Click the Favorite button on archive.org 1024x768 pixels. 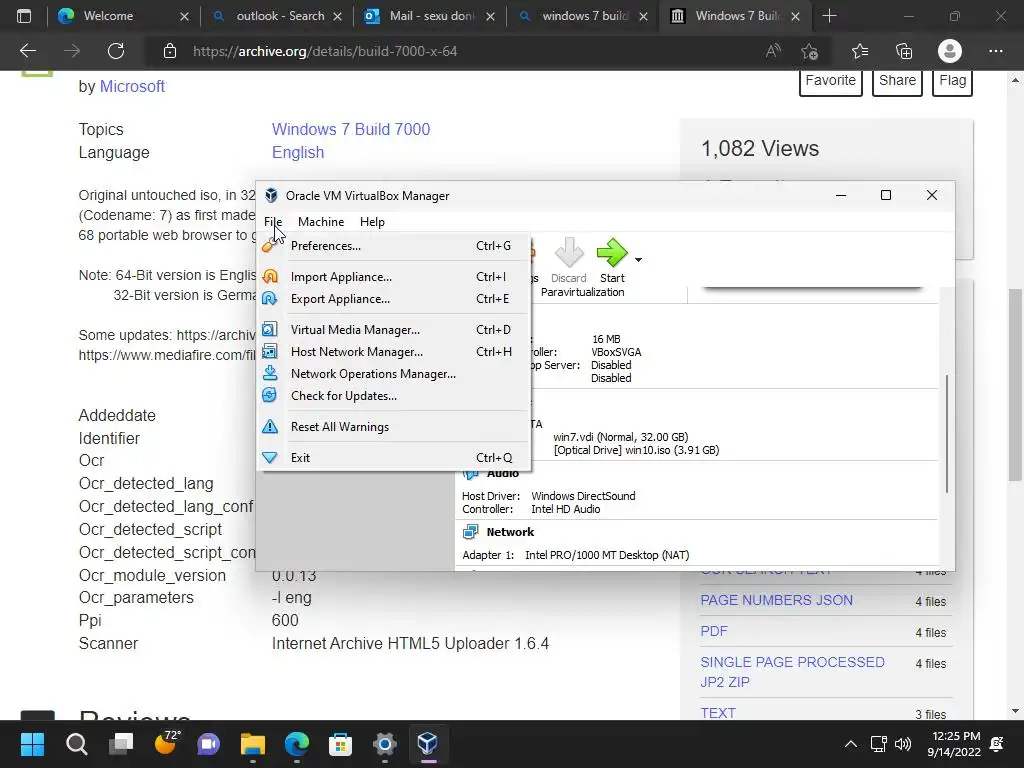[831, 81]
